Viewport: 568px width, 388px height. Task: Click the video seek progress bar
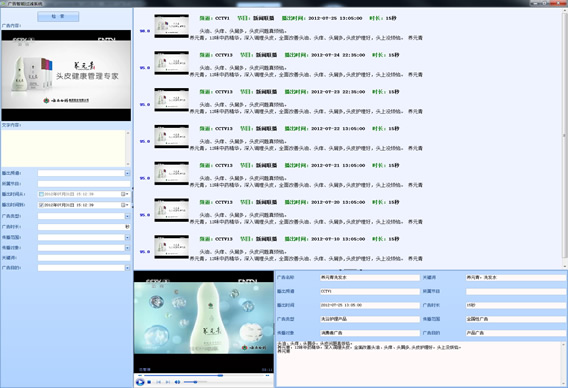204,375
